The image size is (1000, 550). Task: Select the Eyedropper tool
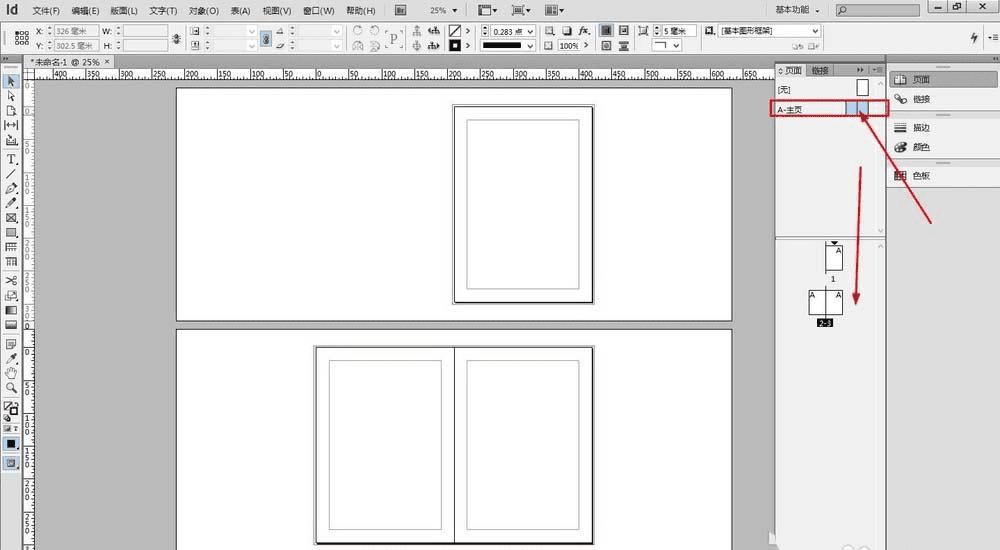pyautogui.click(x=11, y=359)
